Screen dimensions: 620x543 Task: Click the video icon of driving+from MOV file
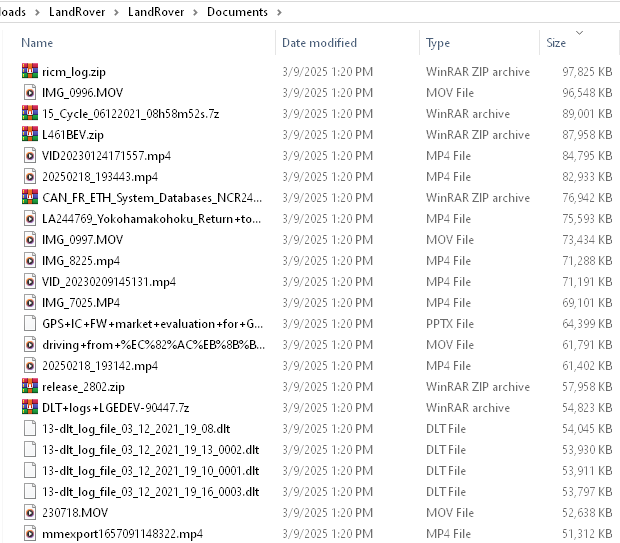tap(30, 344)
